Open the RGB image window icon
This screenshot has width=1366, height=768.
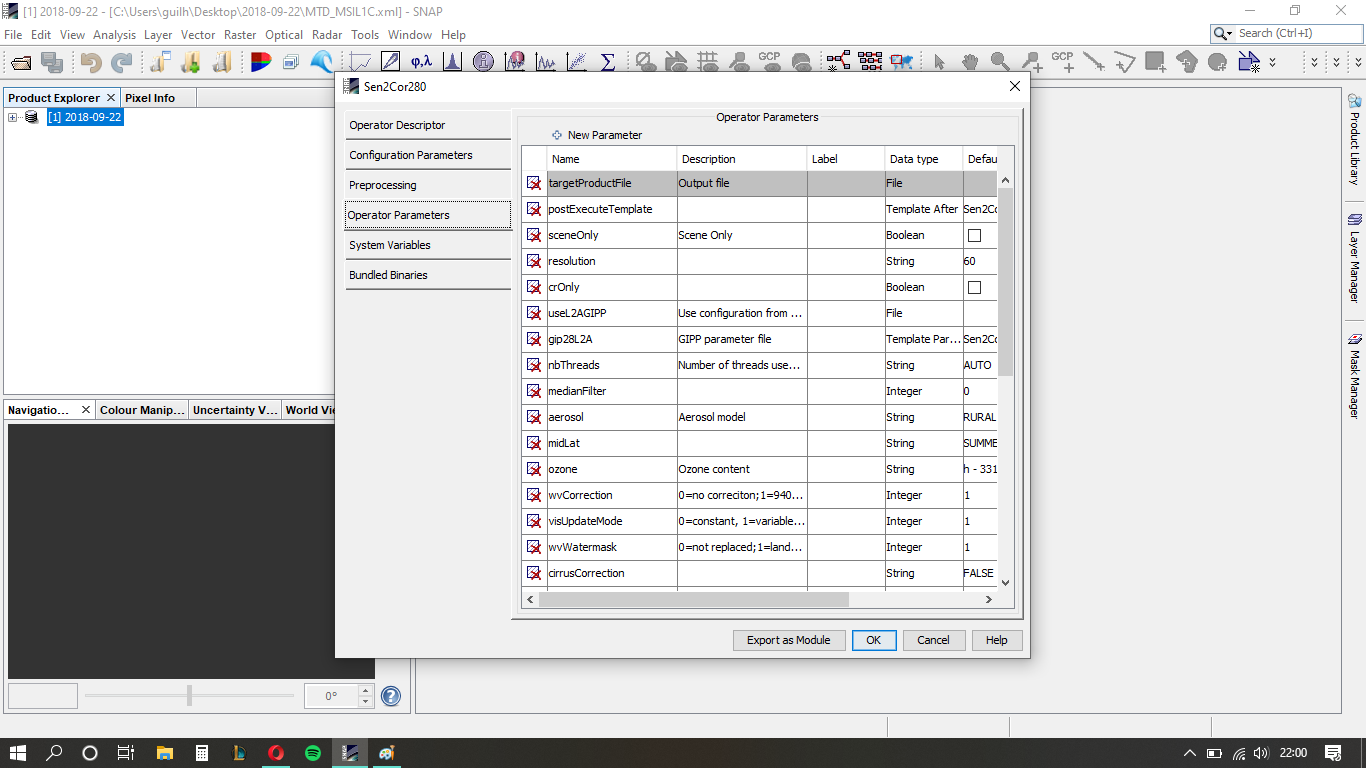click(261, 62)
